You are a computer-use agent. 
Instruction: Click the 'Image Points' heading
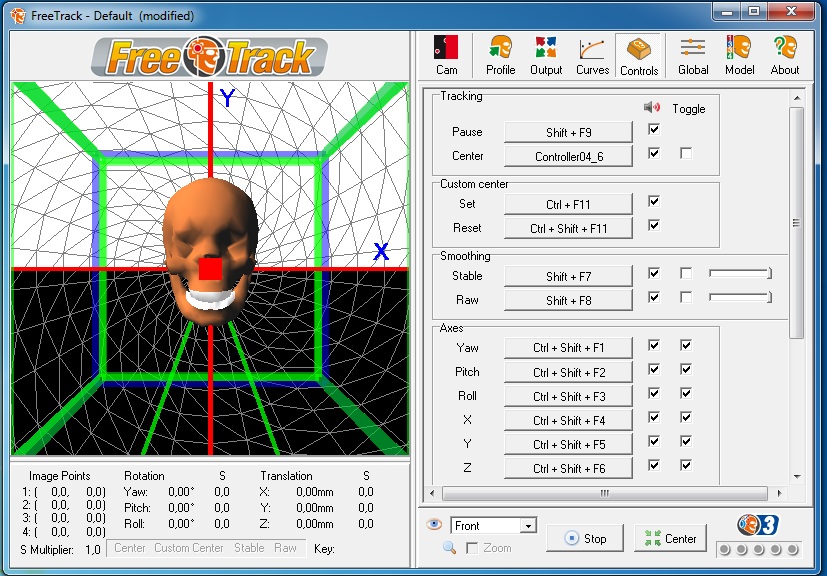pos(60,476)
